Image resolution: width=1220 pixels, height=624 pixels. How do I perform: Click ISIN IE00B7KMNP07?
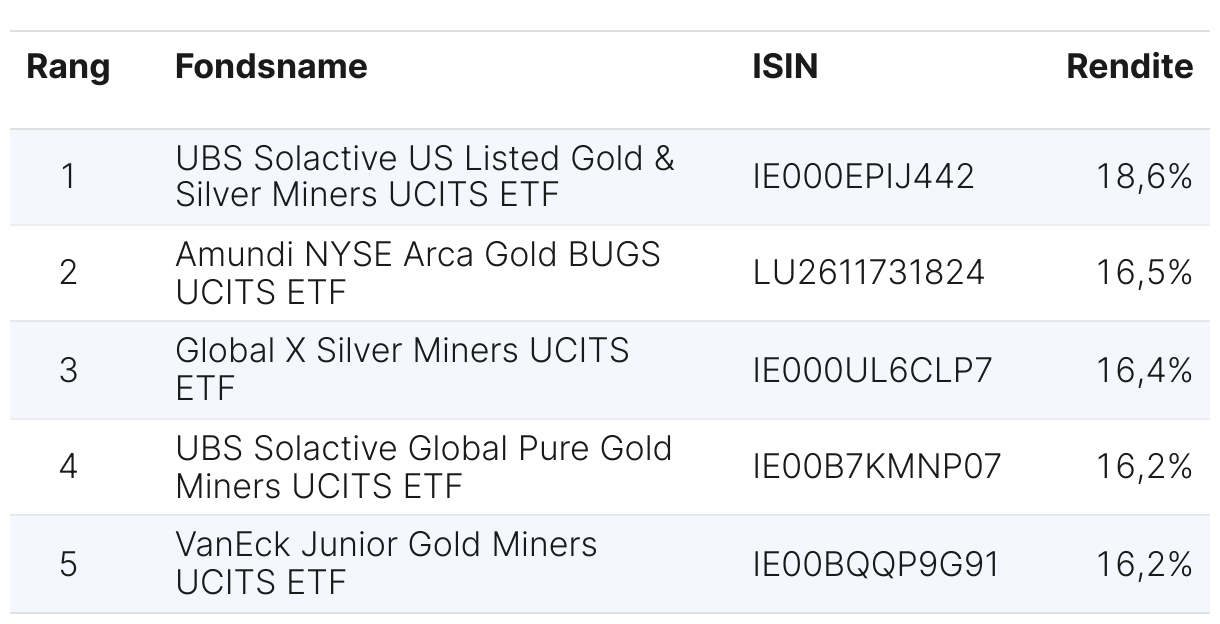[x=876, y=467]
